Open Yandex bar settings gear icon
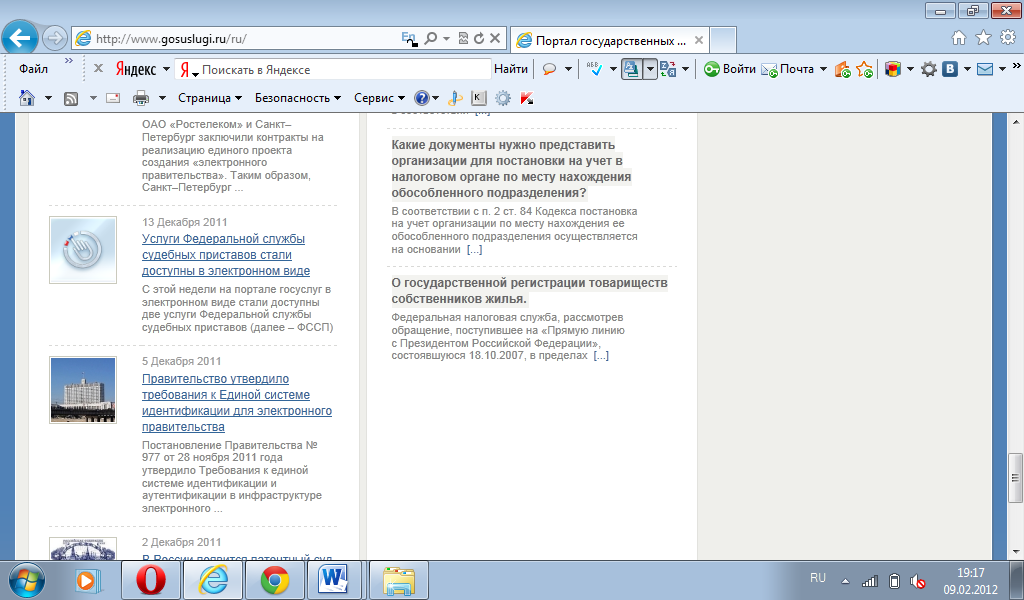The image size is (1024, 600). (x=929, y=69)
